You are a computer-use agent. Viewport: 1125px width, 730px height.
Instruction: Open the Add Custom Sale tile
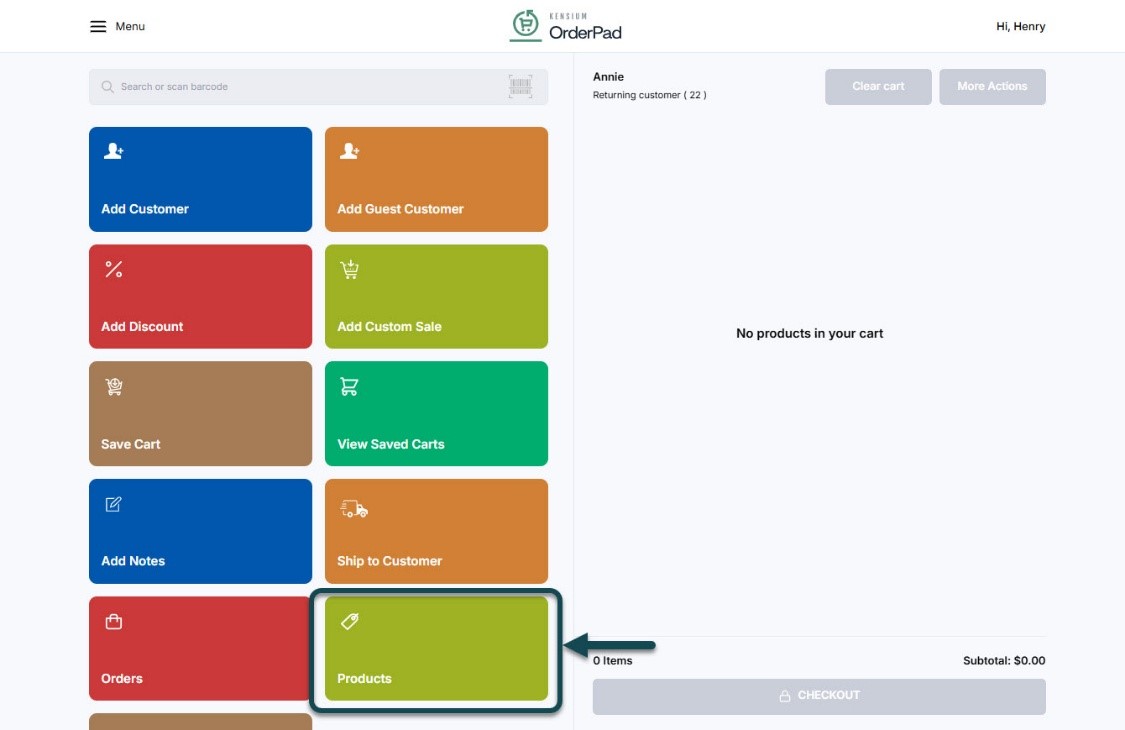436,296
